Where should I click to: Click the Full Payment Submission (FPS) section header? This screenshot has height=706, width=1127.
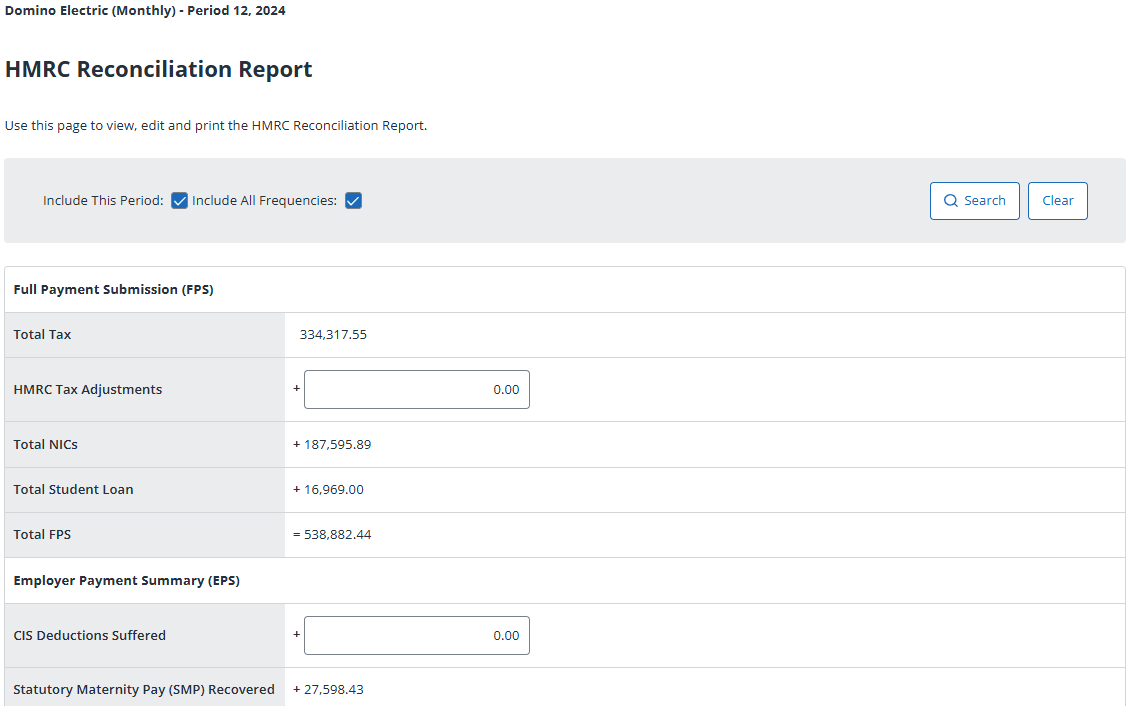click(113, 290)
